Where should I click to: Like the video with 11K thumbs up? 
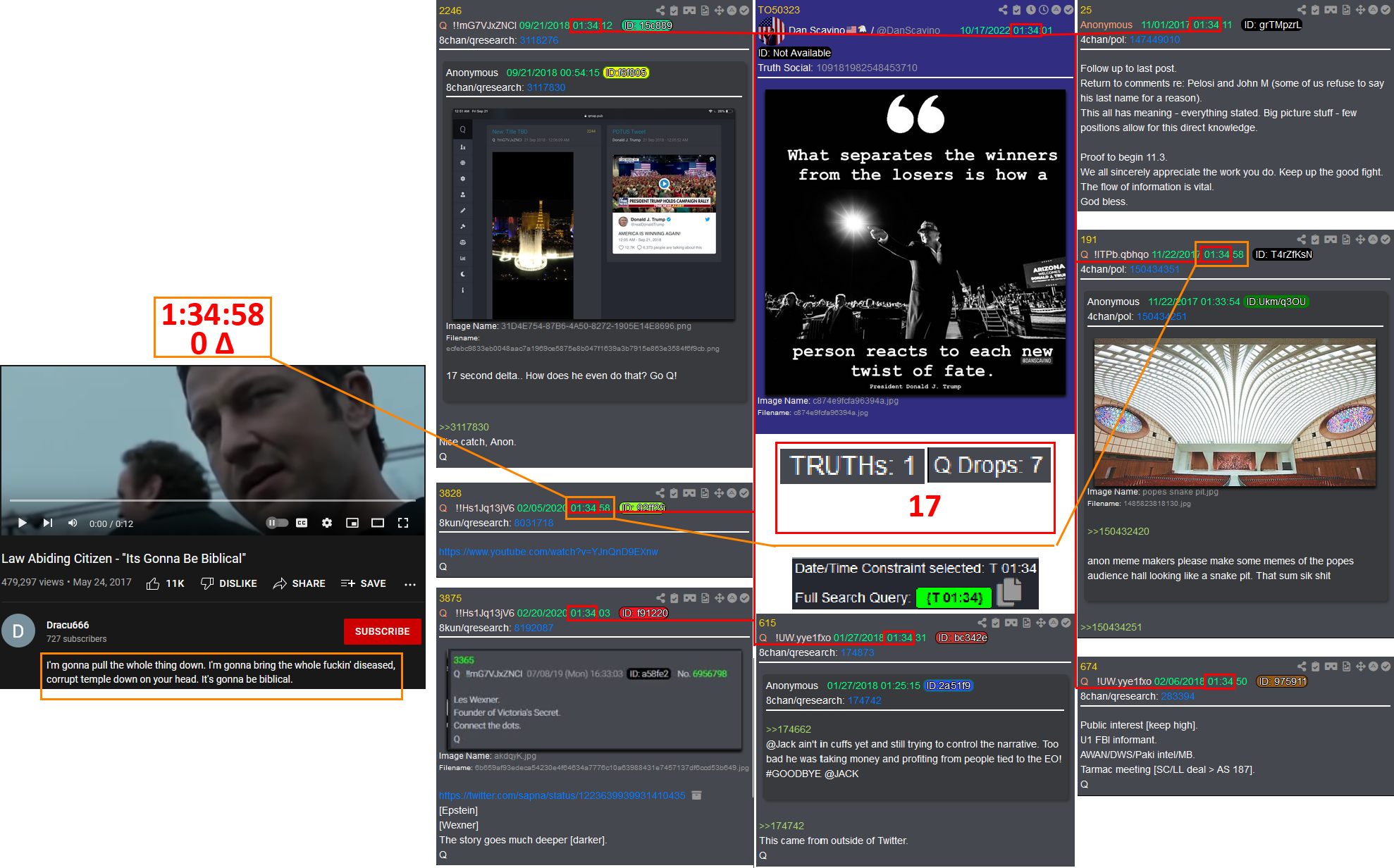coord(165,583)
